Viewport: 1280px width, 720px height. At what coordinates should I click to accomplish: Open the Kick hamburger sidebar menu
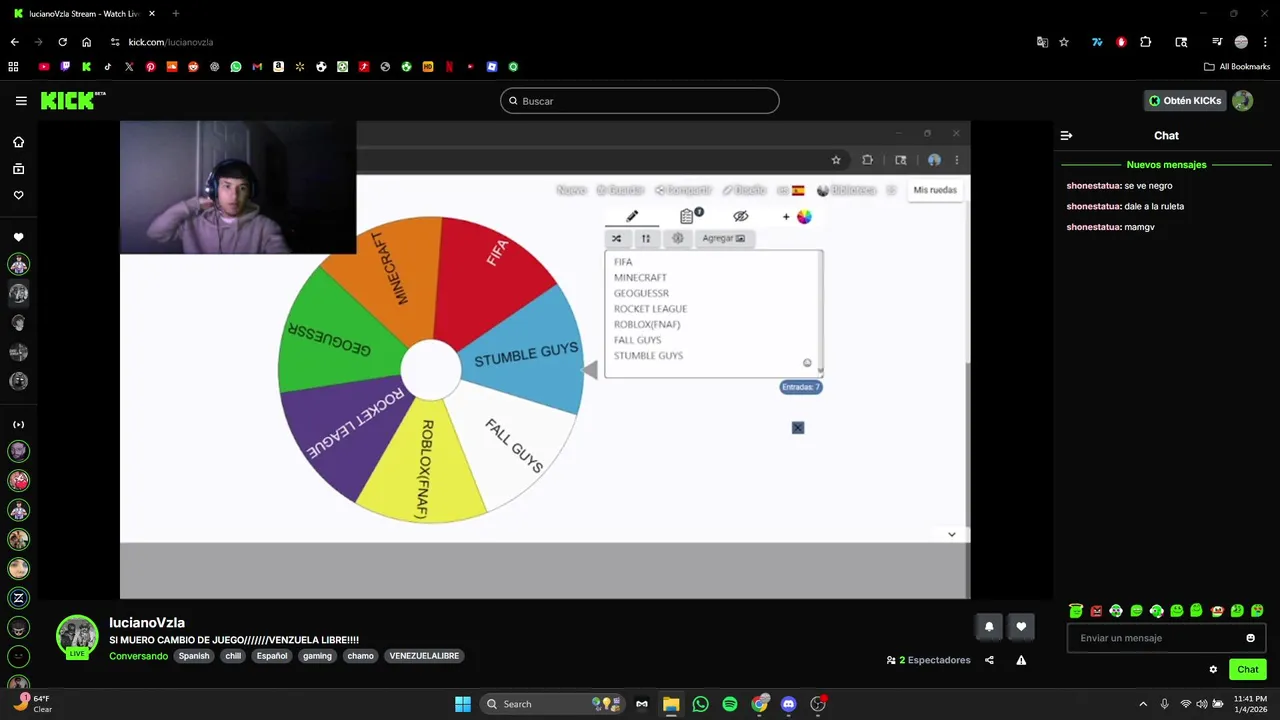coord(21,101)
